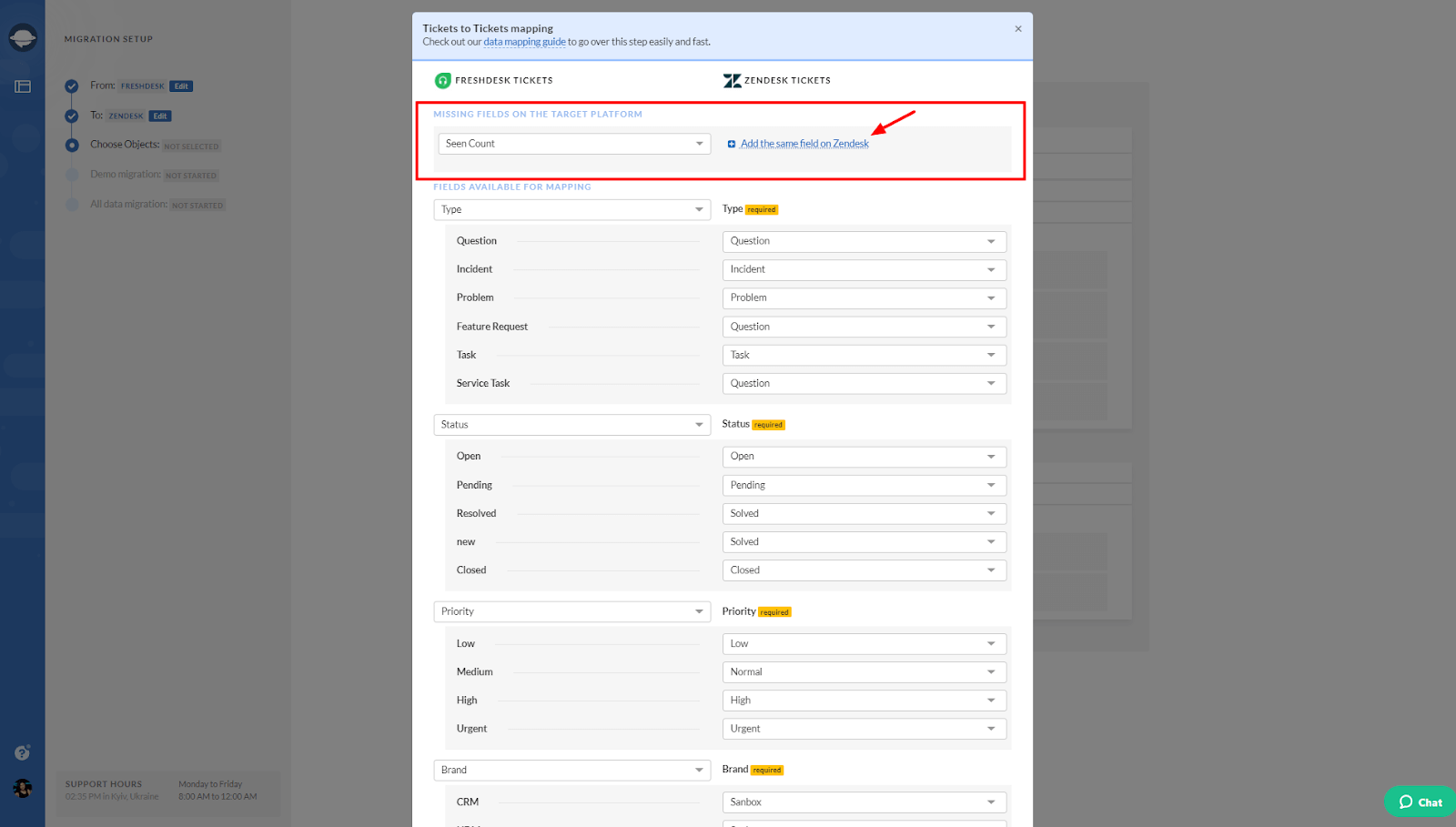
Task: Click the Migration Setup heading
Action: [x=108, y=39]
